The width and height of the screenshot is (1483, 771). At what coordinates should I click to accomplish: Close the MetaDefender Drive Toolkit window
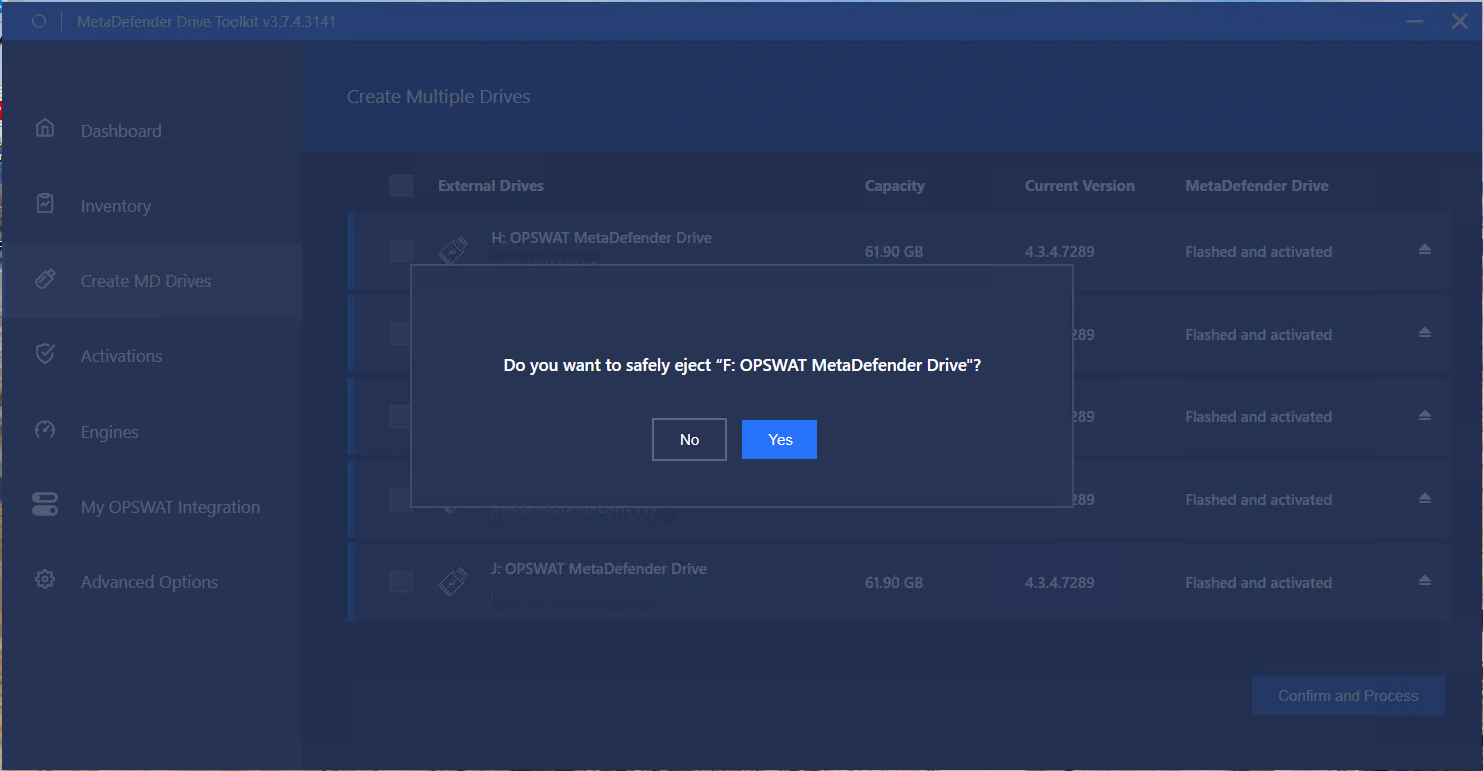[1459, 21]
